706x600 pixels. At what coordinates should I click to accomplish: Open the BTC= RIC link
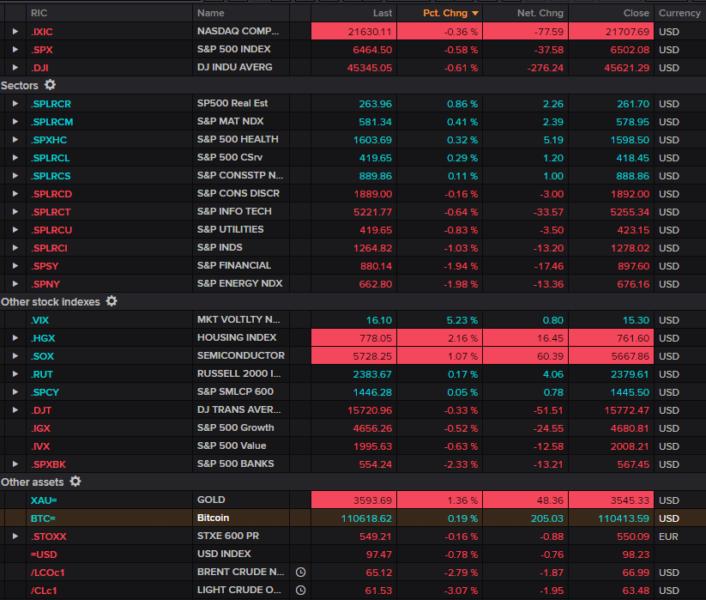(43, 518)
